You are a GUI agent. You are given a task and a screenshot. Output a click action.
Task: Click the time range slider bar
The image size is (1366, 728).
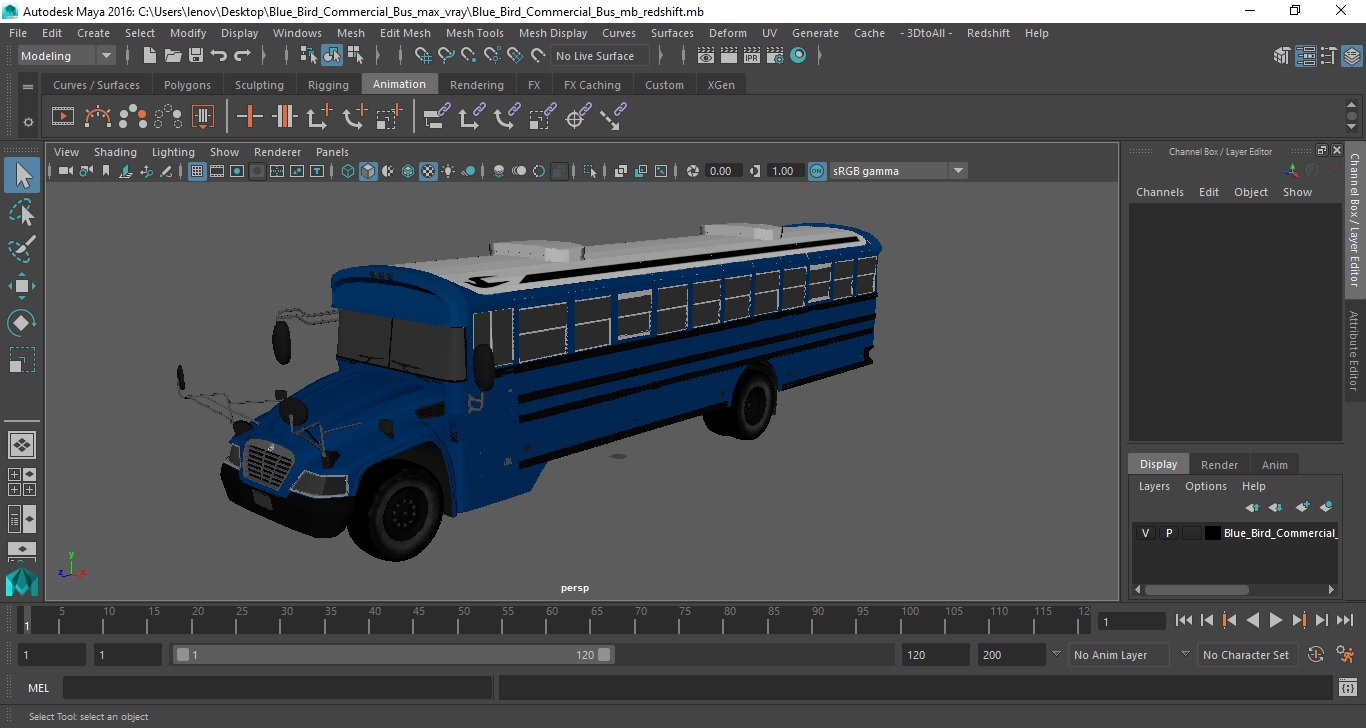pyautogui.click(x=394, y=655)
